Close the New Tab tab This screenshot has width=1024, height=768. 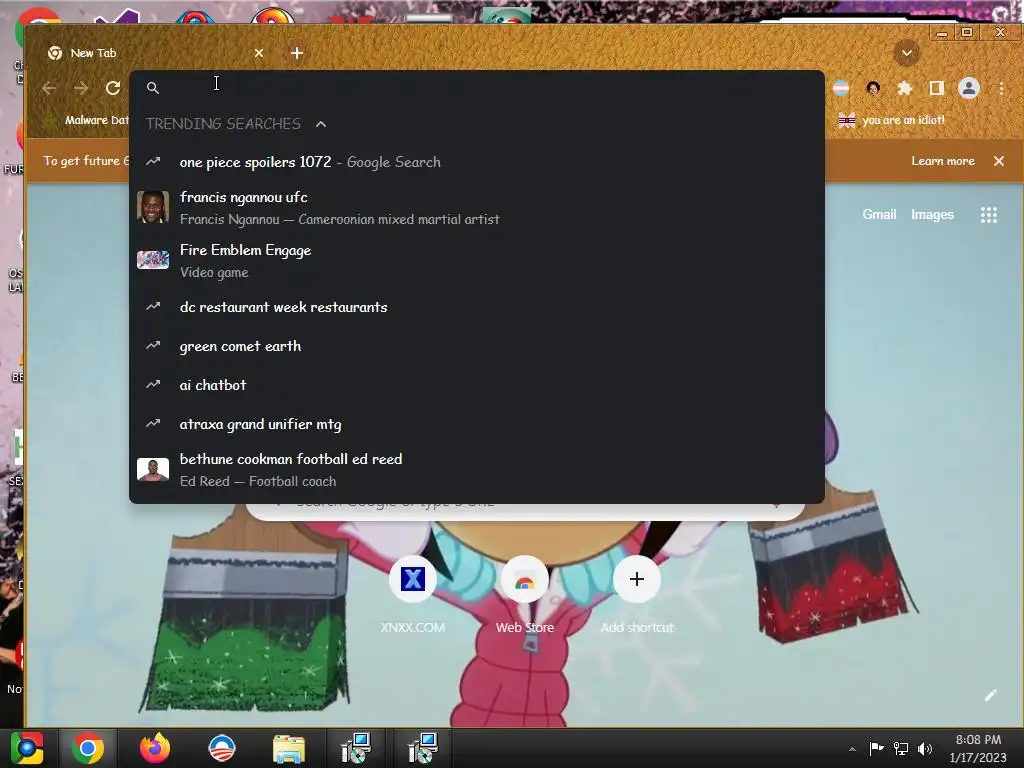(259, 53)
